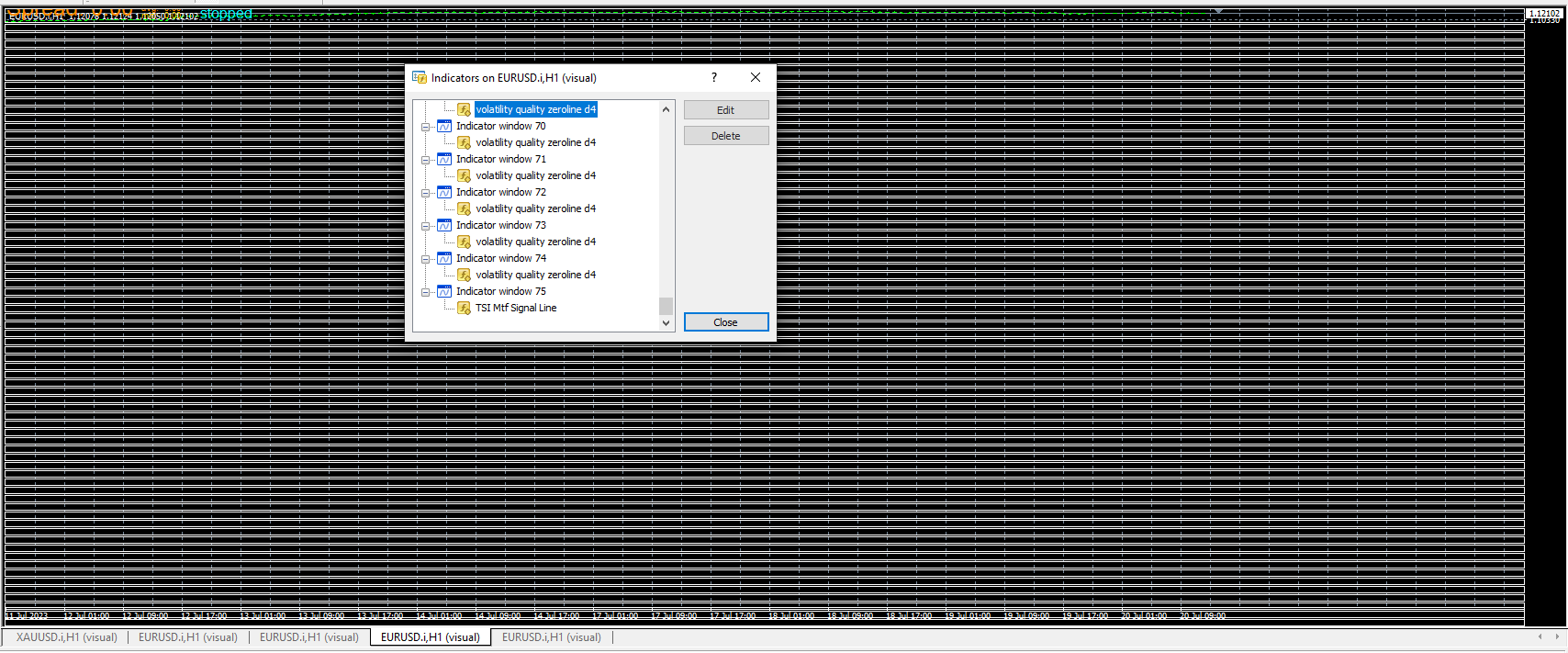Click the indicator icon under Indicator window 70
This screenshot has width=1568, height=653.
click(x=465, y=143)
